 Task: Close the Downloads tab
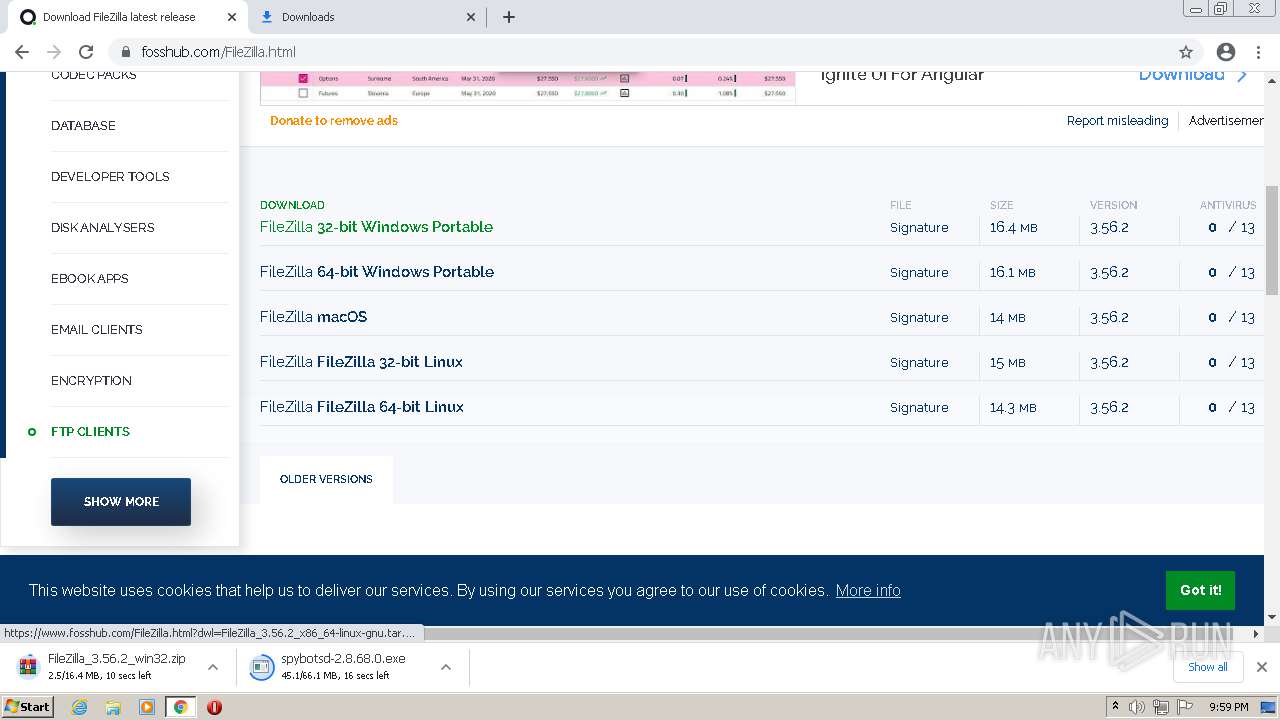point(471,17)
